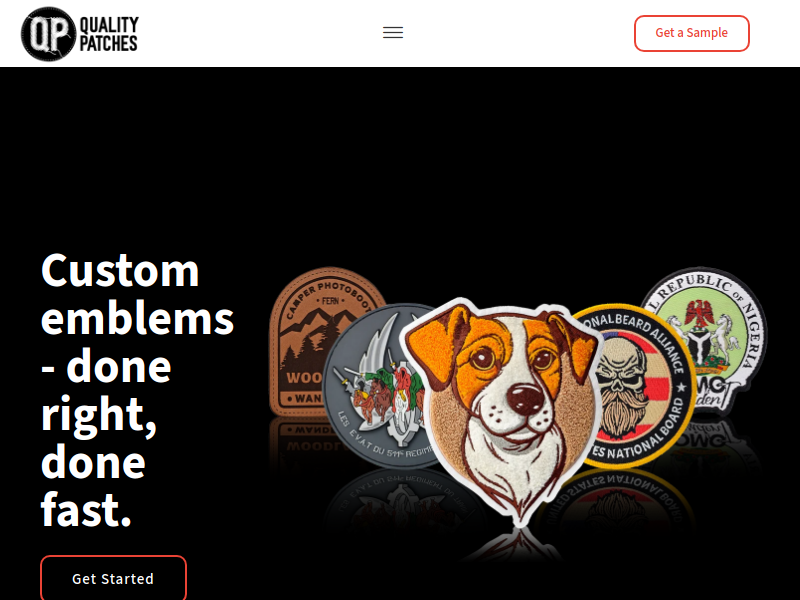Viewport: 800px width, 600px height.
Task: Click the dog's brown nose
Action: tap(526, 397)
